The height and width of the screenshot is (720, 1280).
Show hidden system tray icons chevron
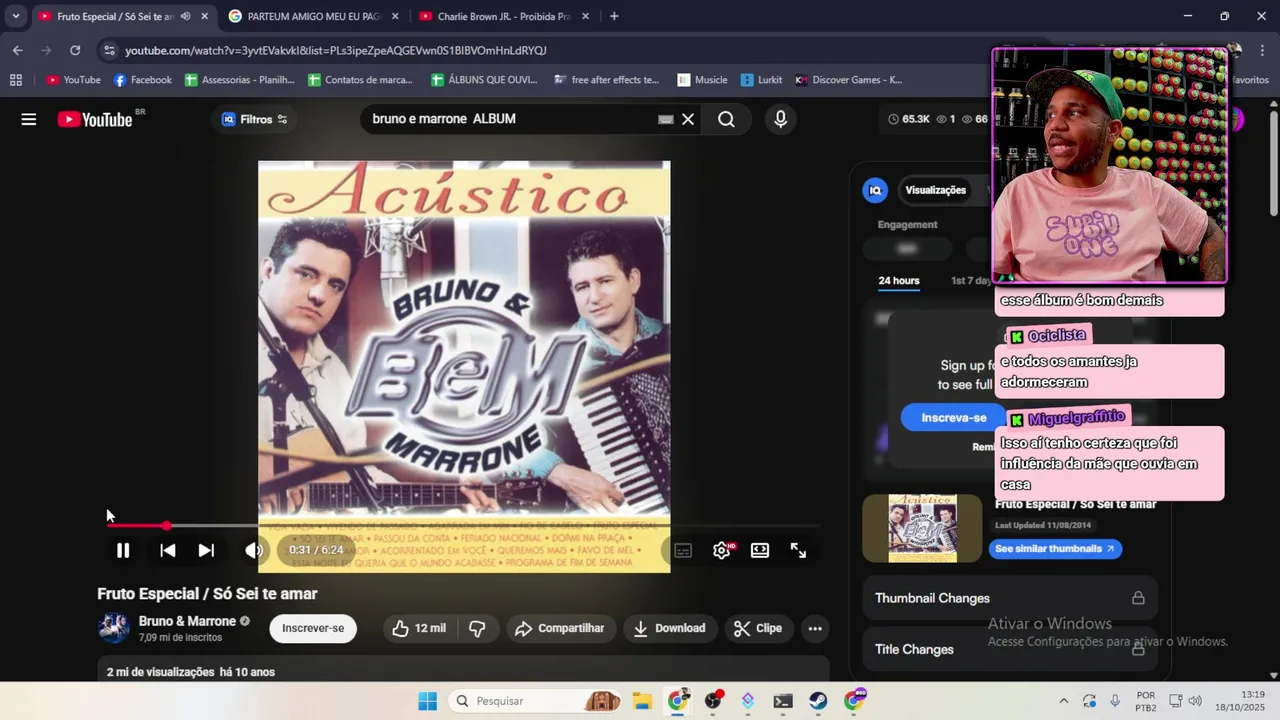click(1063, 701)
